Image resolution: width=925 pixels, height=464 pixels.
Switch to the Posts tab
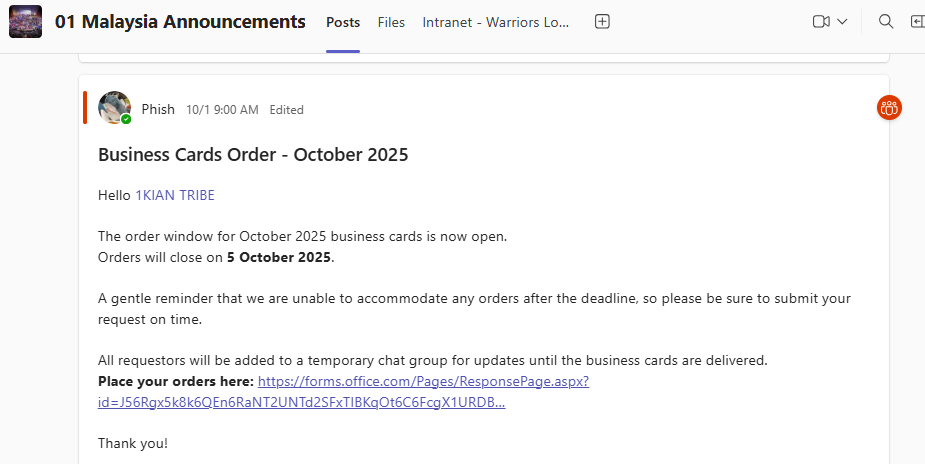(343, 22)
